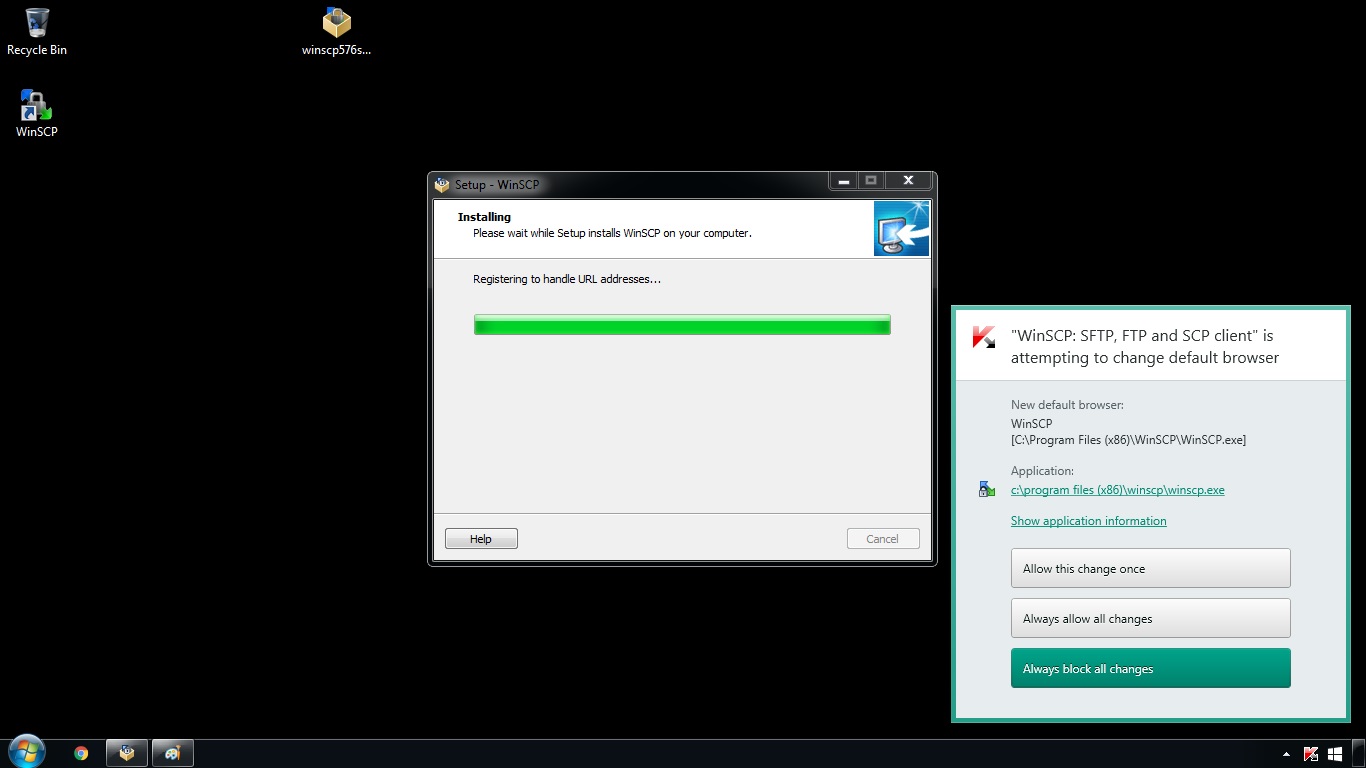Click Show application information link
The width and height of the screenshot is (1366, 768).
(x=1088, y=521)
